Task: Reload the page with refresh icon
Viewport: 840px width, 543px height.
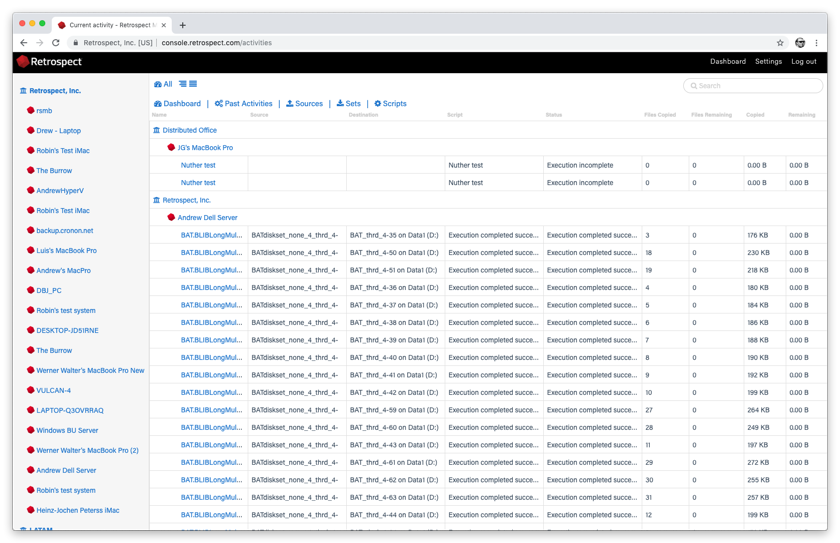Action: (x=56, y=43)
